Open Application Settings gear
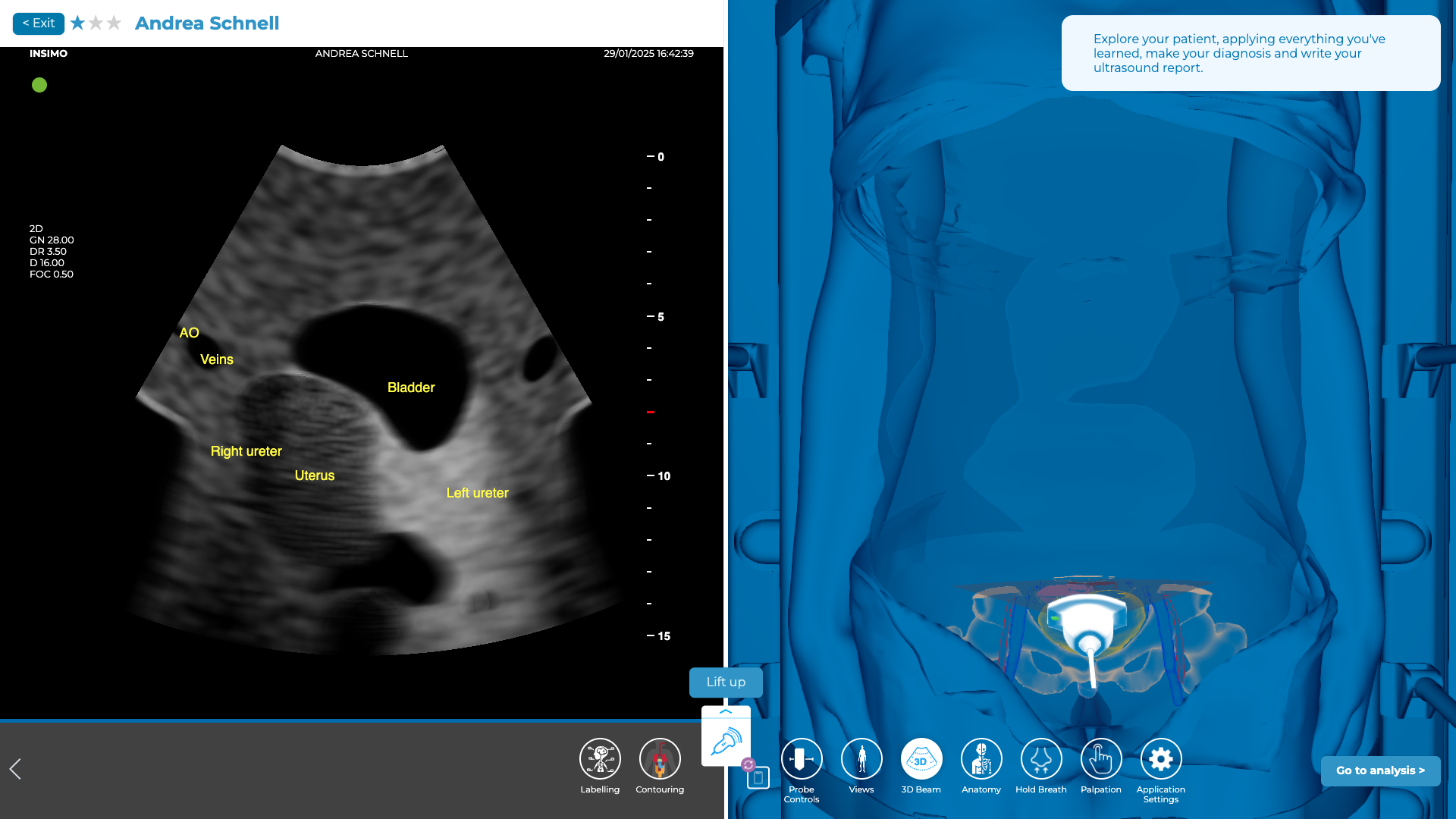 pyautogui.click(x=1160, y=758)
